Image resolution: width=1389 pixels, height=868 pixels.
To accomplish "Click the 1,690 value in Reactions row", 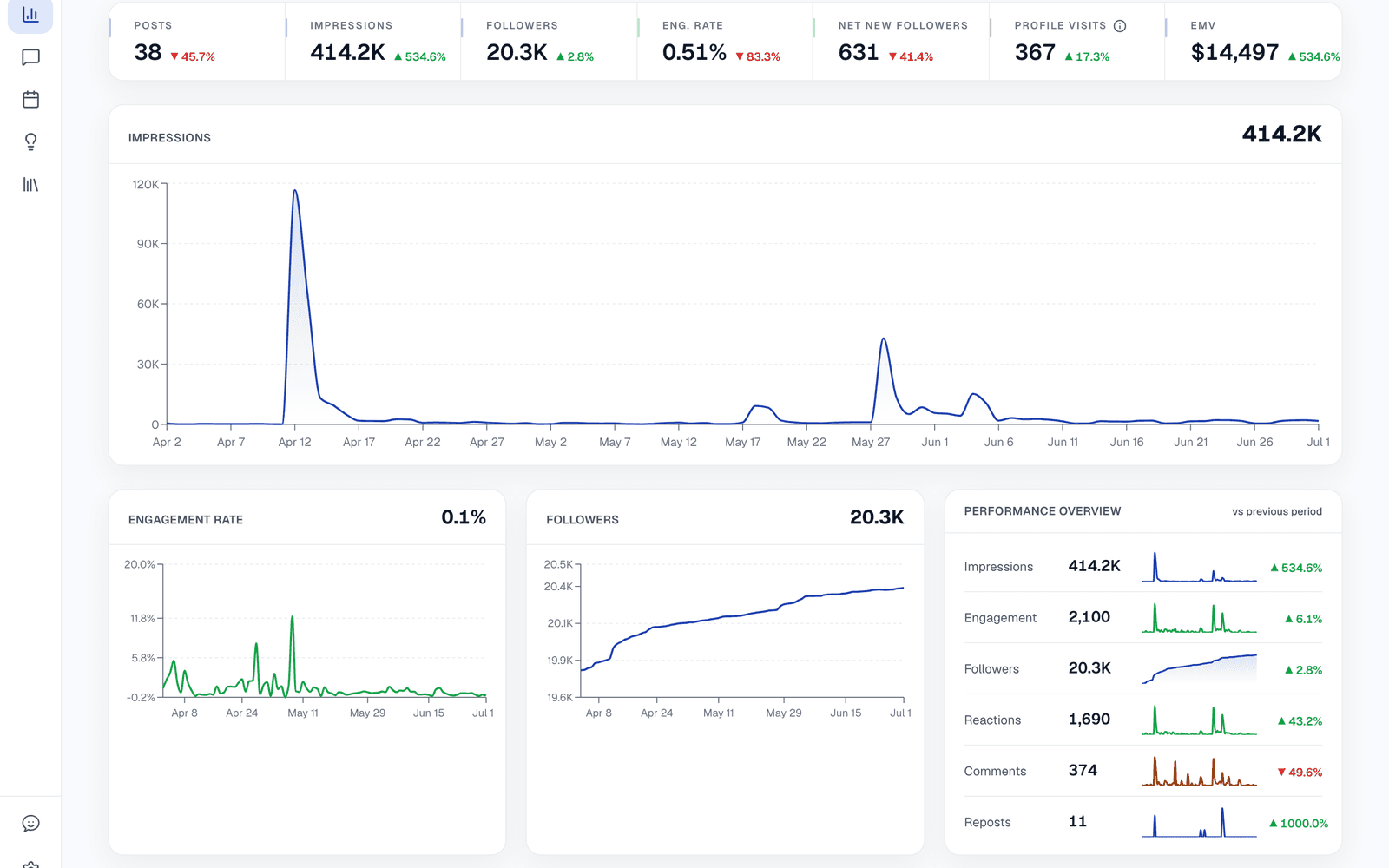I will 1089,720.
